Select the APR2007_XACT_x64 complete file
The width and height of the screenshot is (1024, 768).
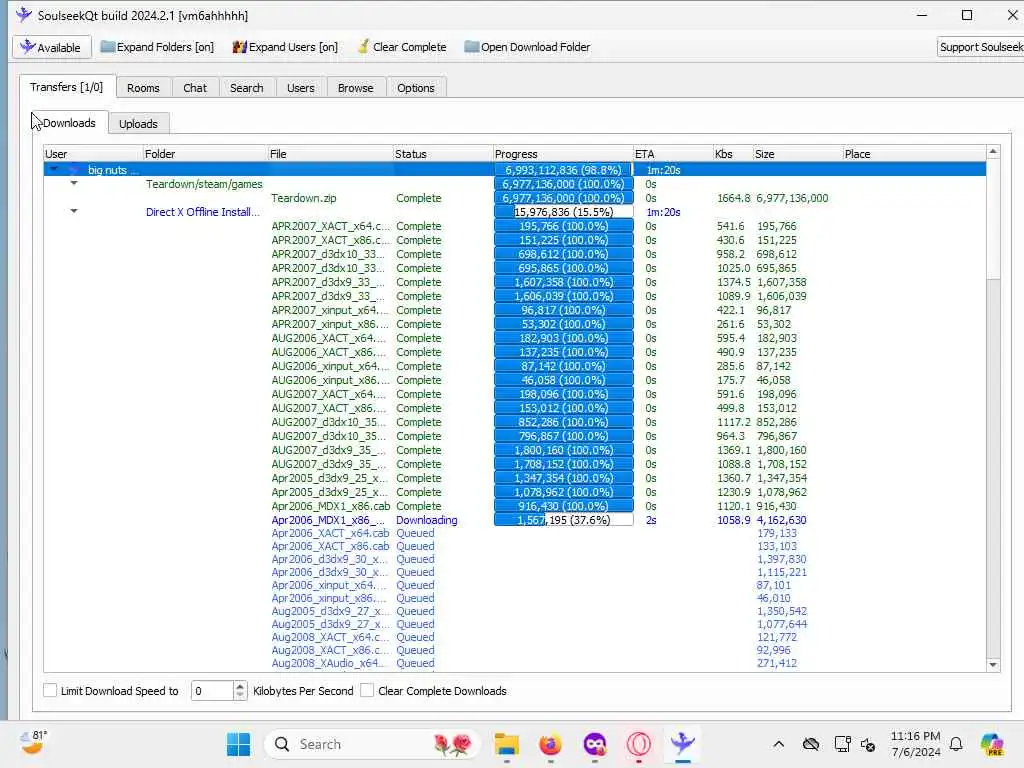click(x=515, y=226)
